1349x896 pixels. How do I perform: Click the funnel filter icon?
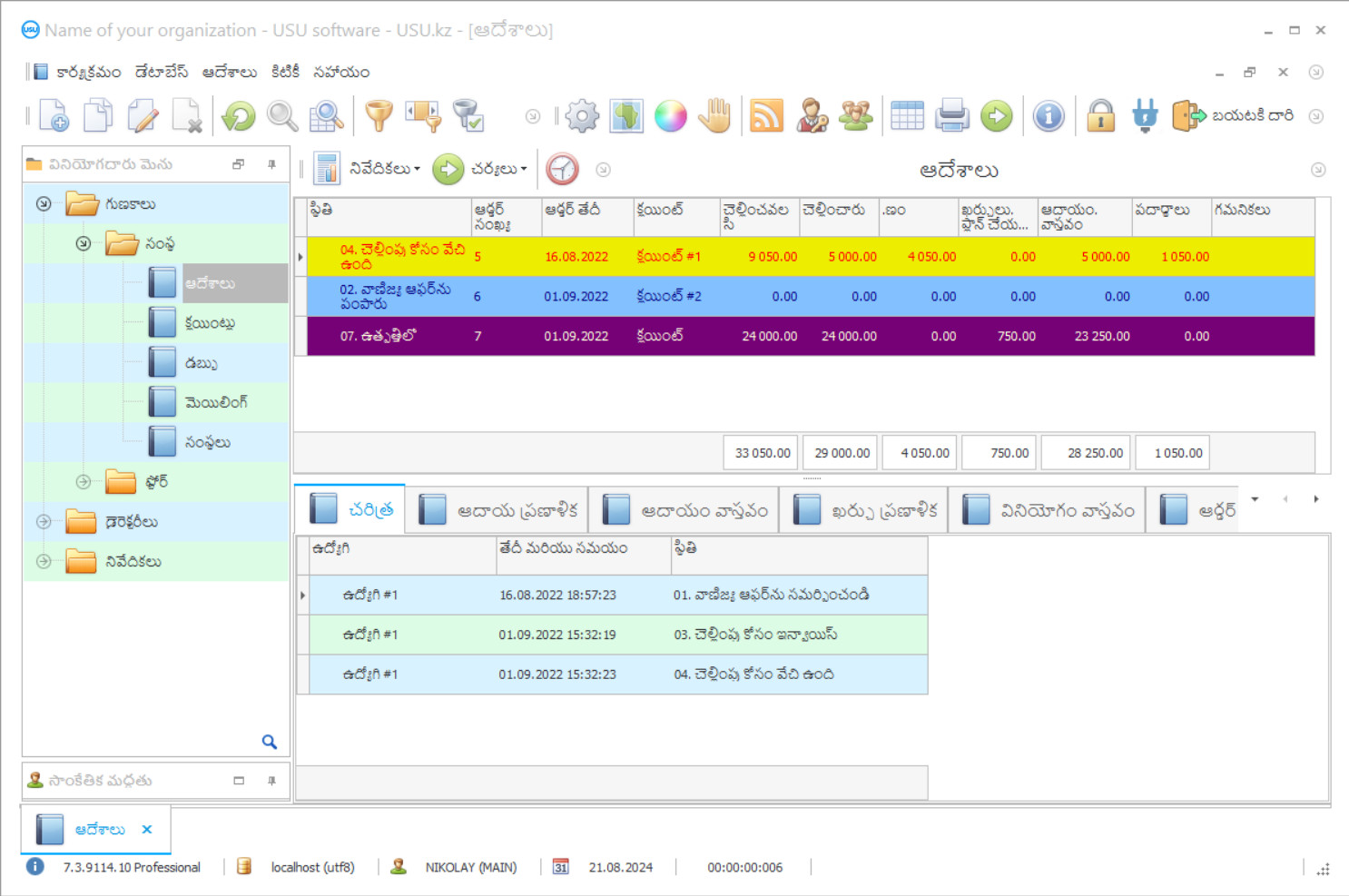point(379,116)
